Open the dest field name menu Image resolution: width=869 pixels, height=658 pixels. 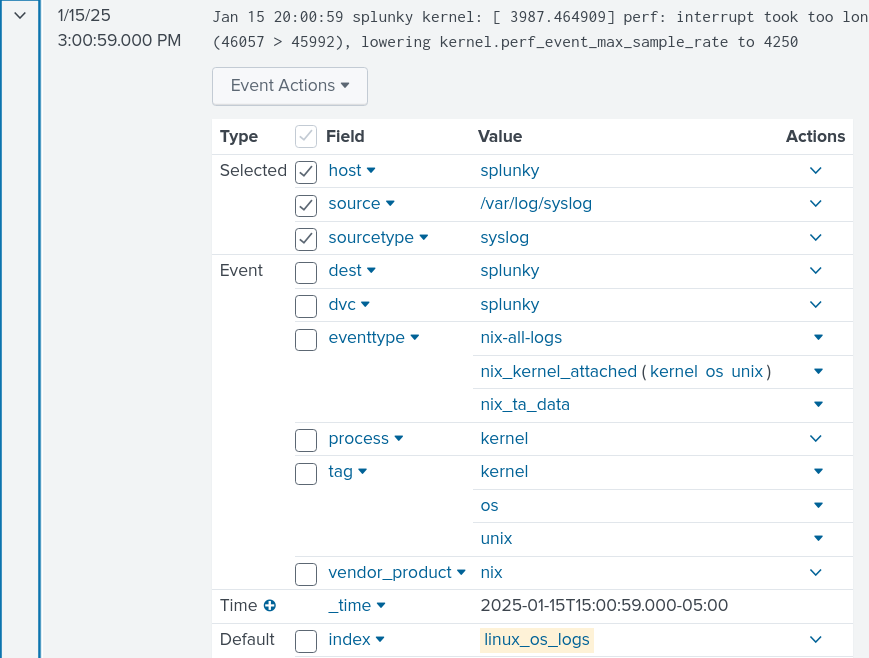pyautogui.click(x=352, y=271)
